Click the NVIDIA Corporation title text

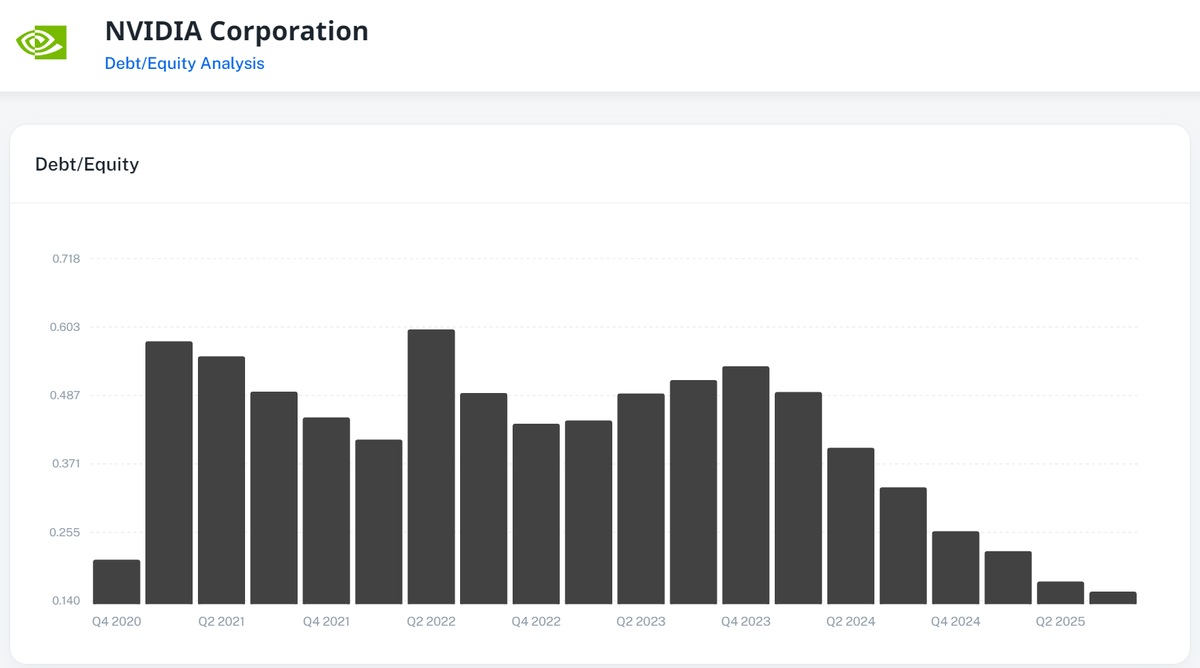236,31
